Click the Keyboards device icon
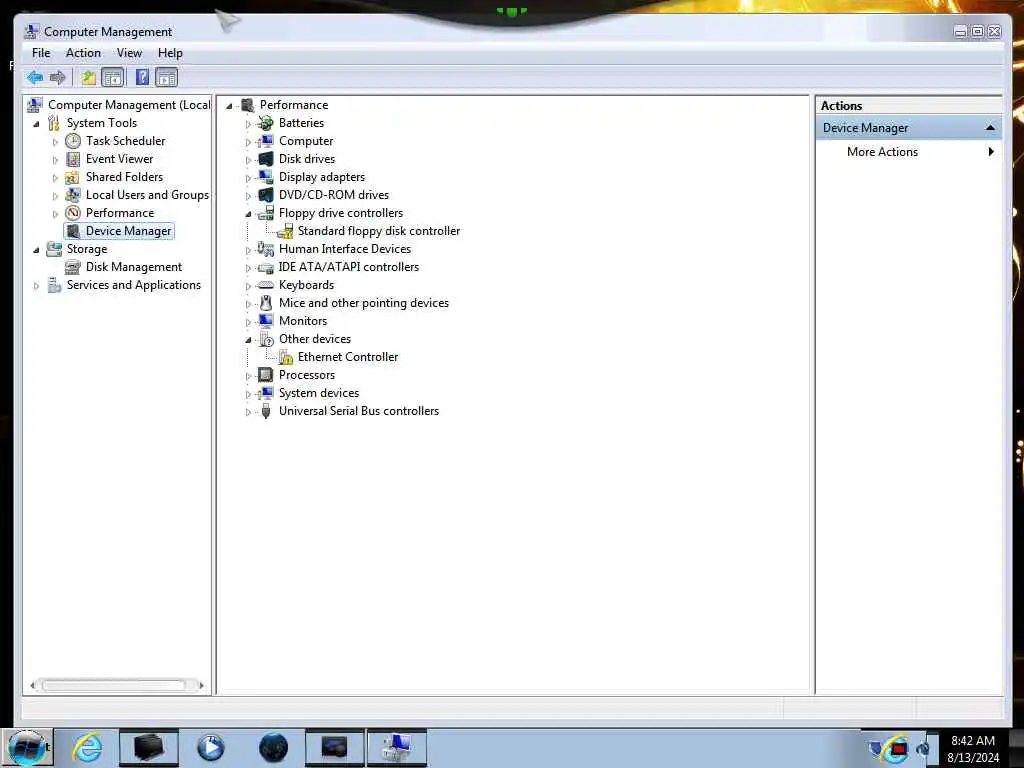The height and width of the screenshot is (768, 1024). (265, 285)
